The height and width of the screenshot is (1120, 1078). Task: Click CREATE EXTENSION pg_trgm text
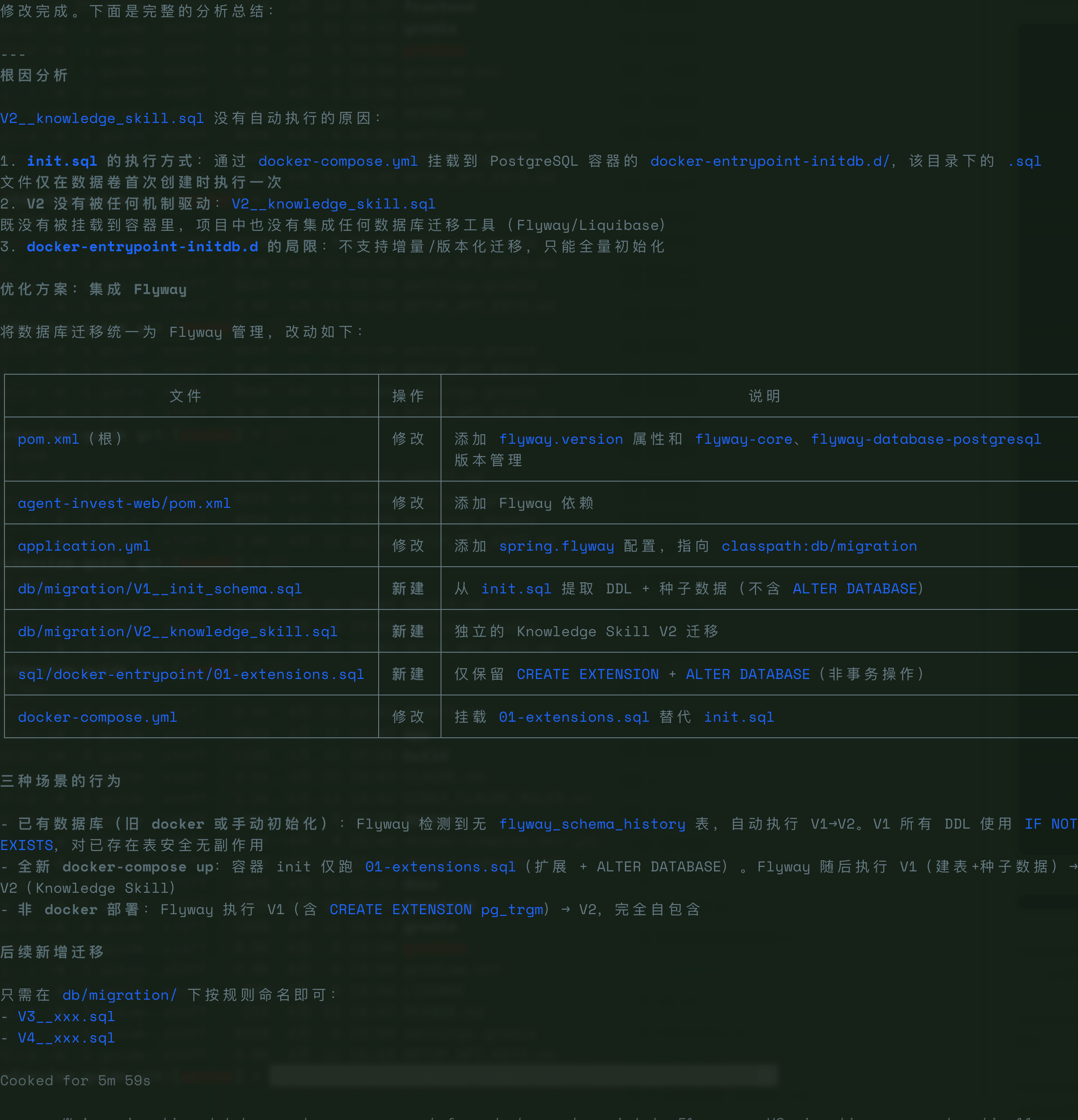[x=436, y=909]
